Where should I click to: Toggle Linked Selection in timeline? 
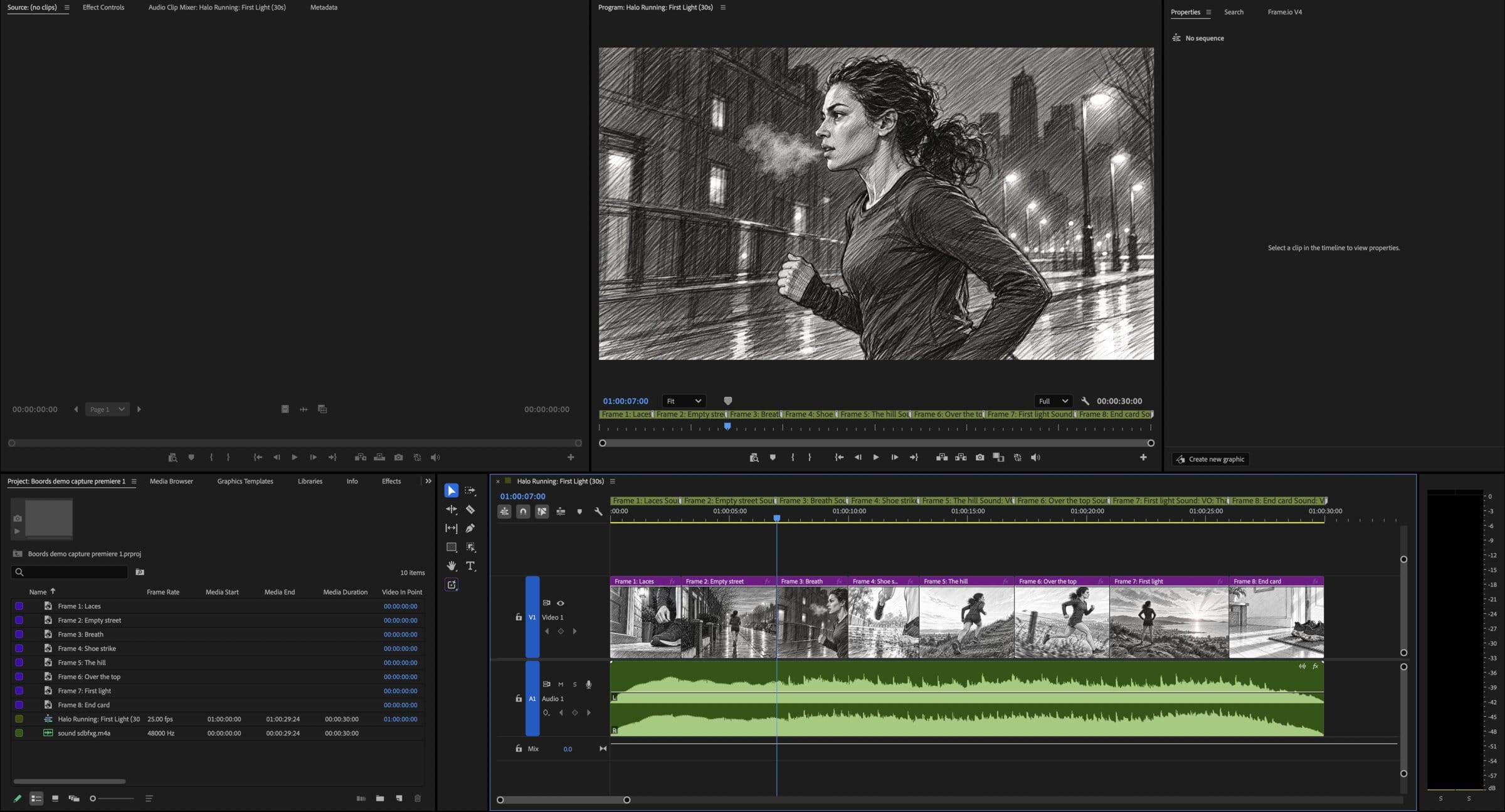click(542, 512)
